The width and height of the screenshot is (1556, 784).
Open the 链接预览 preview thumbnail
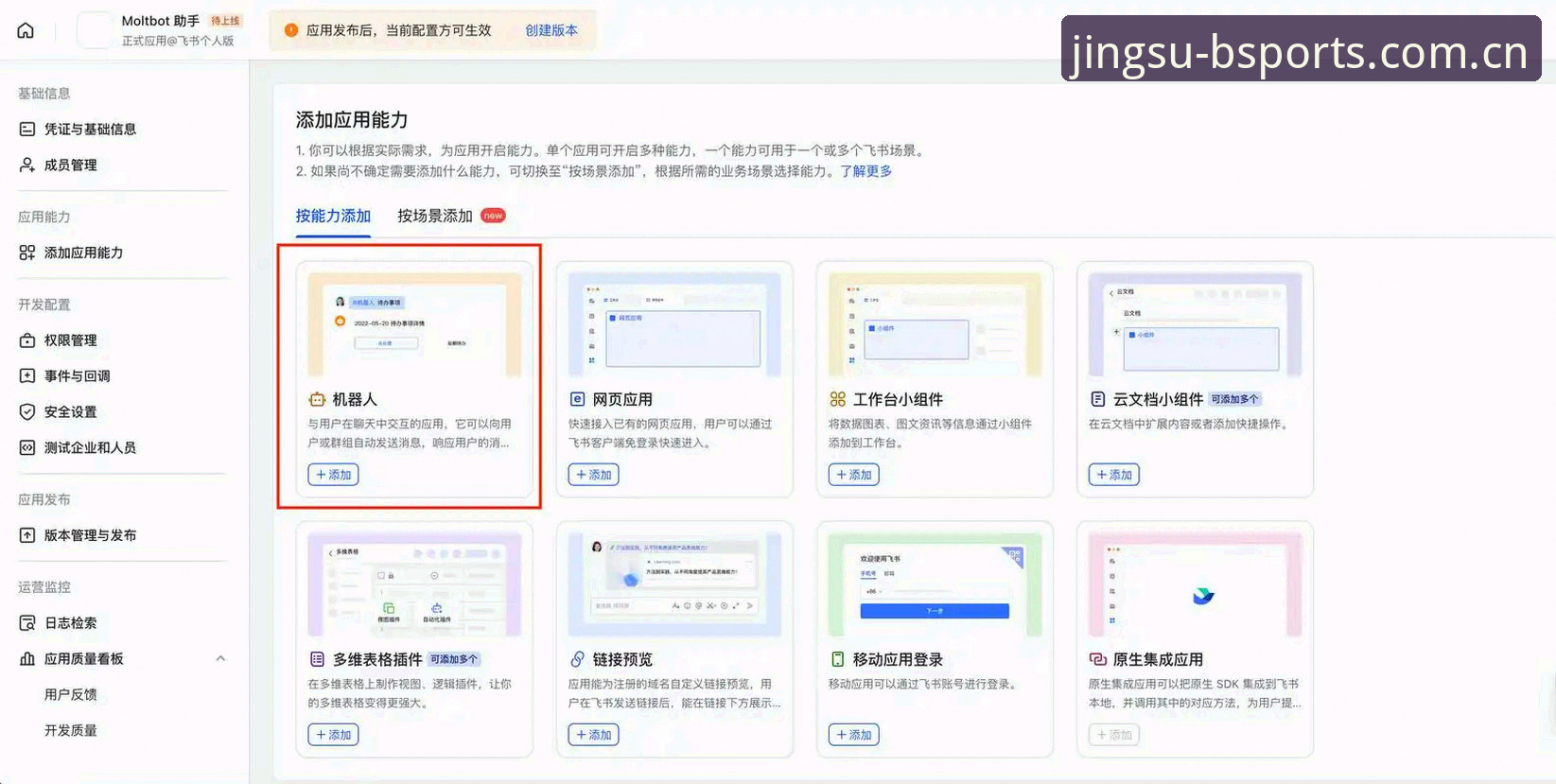[x=674, y=584]
